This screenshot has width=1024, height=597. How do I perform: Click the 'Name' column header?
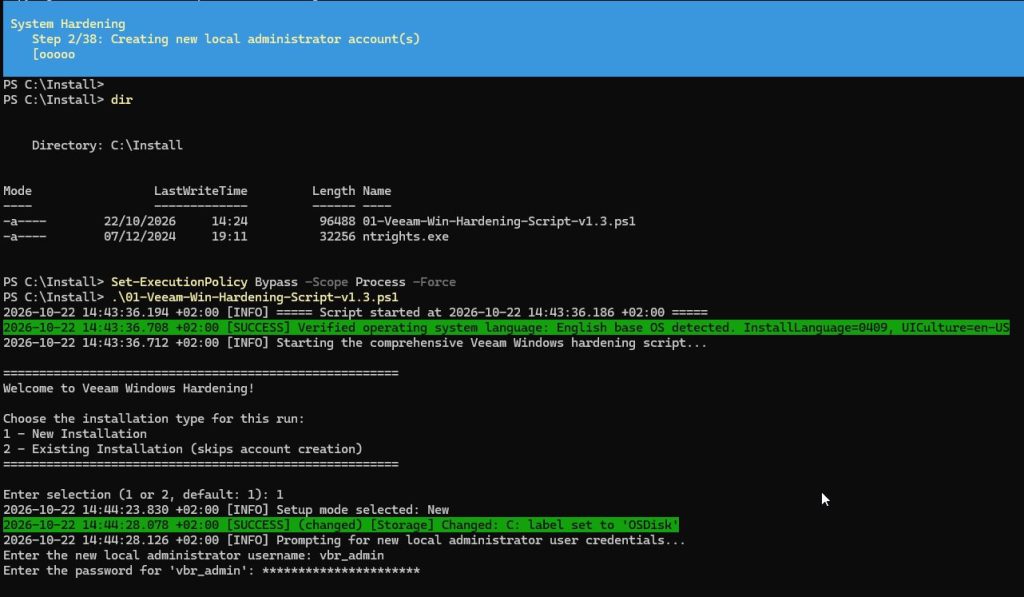click(377, 191)
